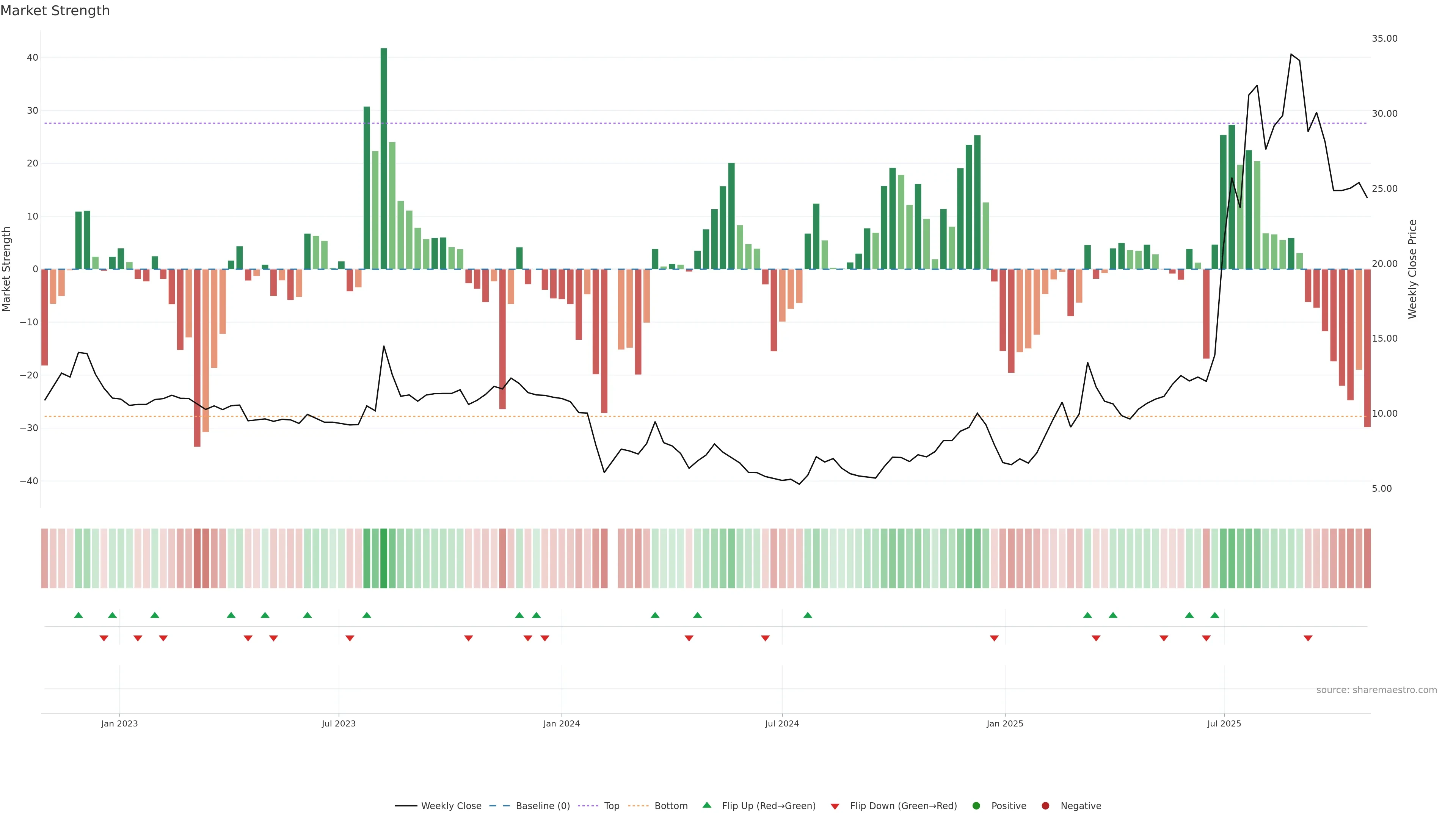Toggle the purple Top line legend entry

(611, 805)
